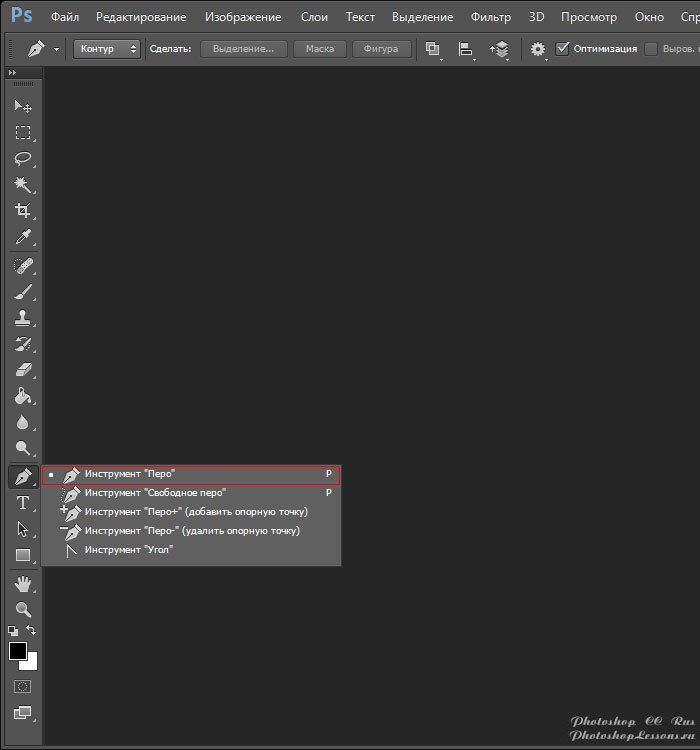Toggle the Оптимизация checkbox
700x750 pixels.
(563, 48)
